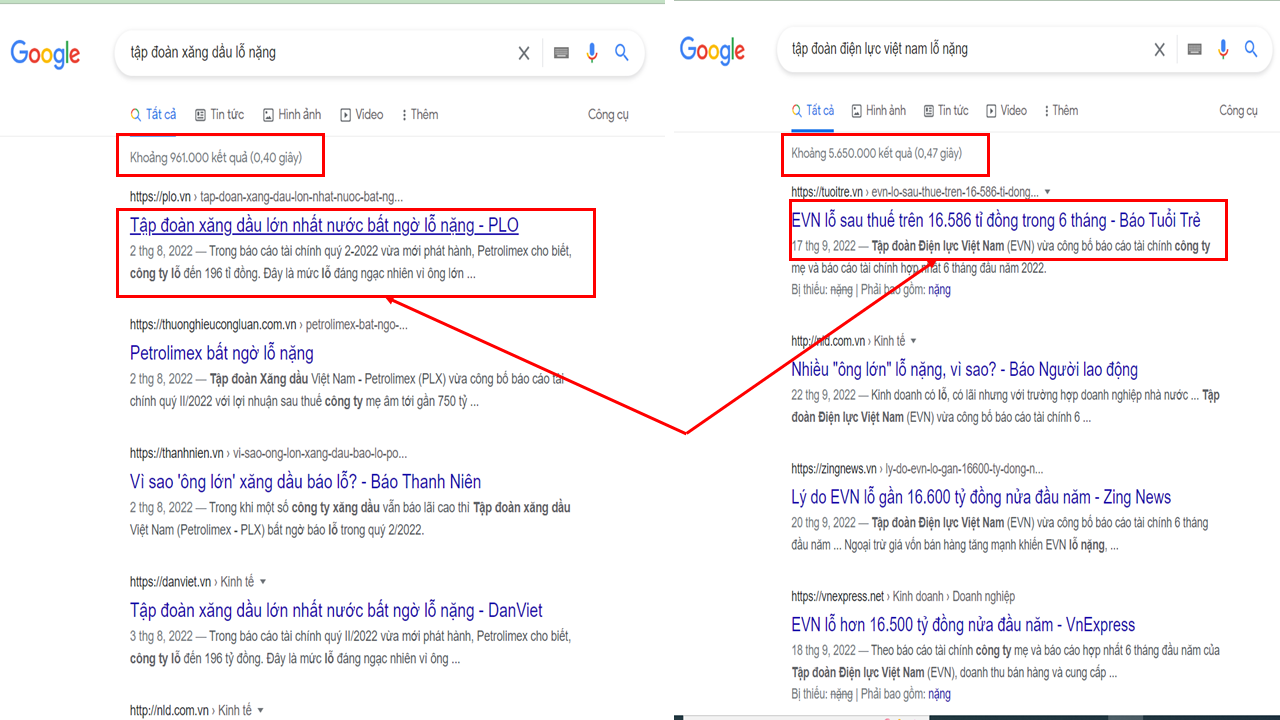Expand the dropdown arrow beside the tuoitre.vn URL
The image size is (1280, 720).
[x=1047, y=192]
